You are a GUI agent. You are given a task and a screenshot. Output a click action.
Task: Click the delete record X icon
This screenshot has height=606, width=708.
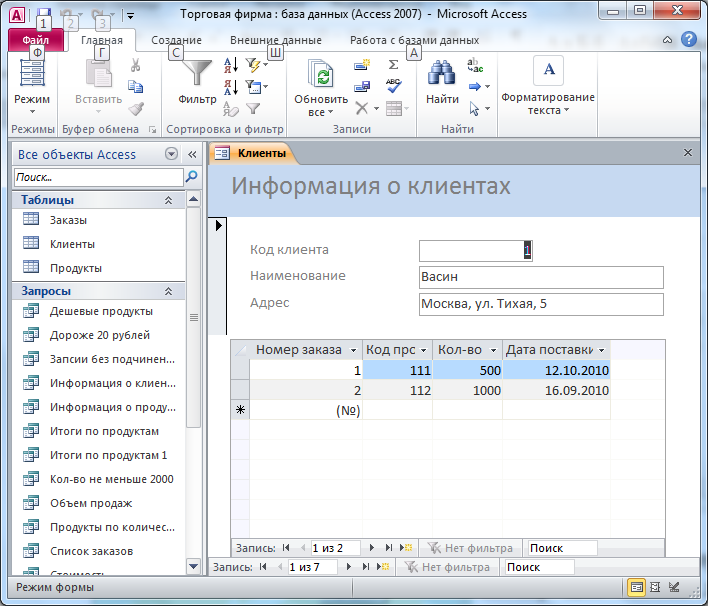click(x=362, y=108)
